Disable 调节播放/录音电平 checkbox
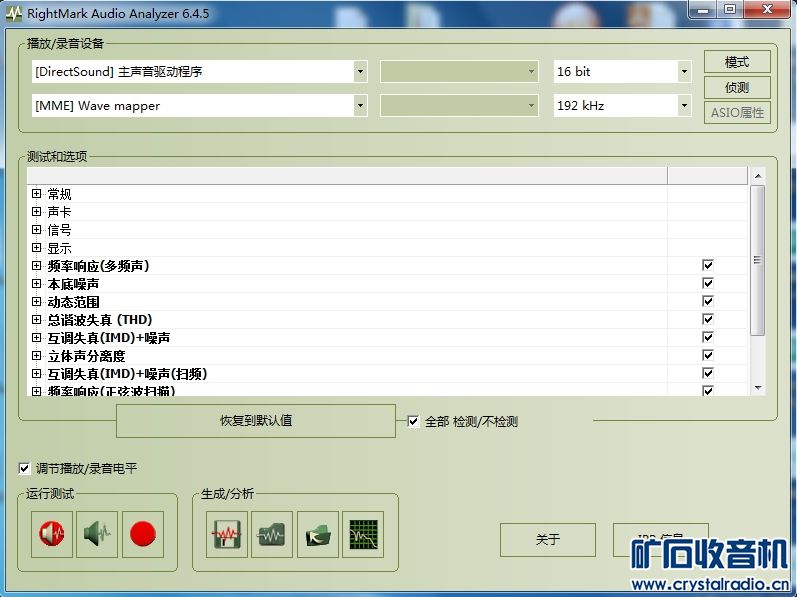The width and height of the screenshot is (797, 597). (24, 468)
